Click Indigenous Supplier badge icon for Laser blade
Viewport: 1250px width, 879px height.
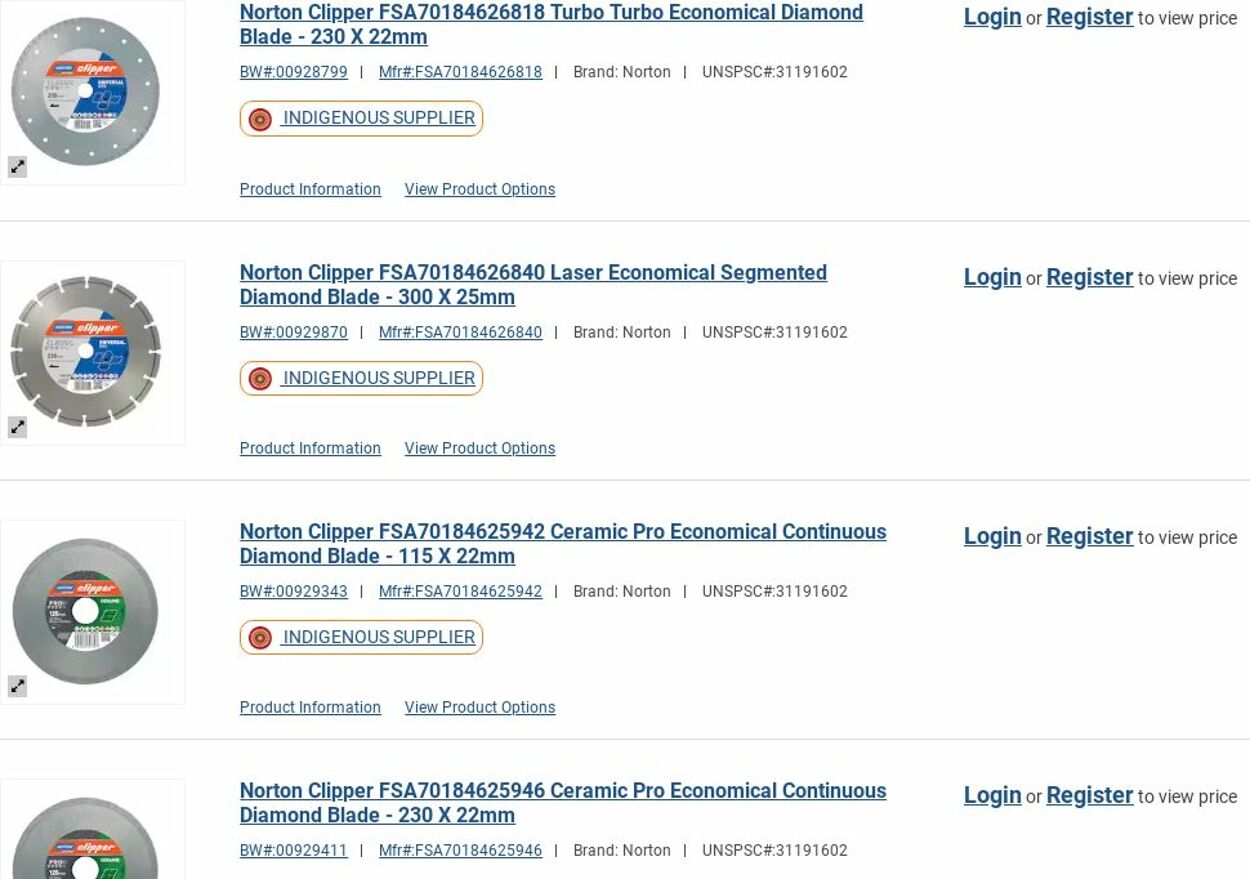click(260, 379)
